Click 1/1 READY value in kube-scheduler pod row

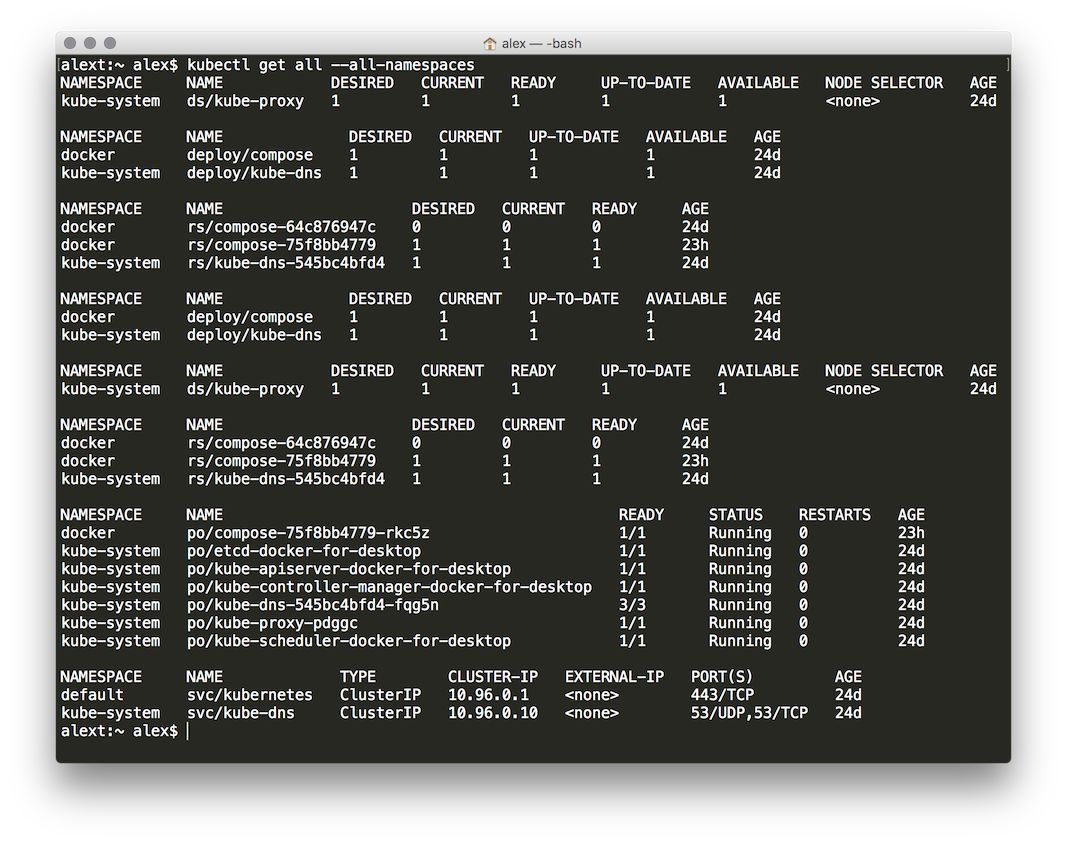(632, 641)
